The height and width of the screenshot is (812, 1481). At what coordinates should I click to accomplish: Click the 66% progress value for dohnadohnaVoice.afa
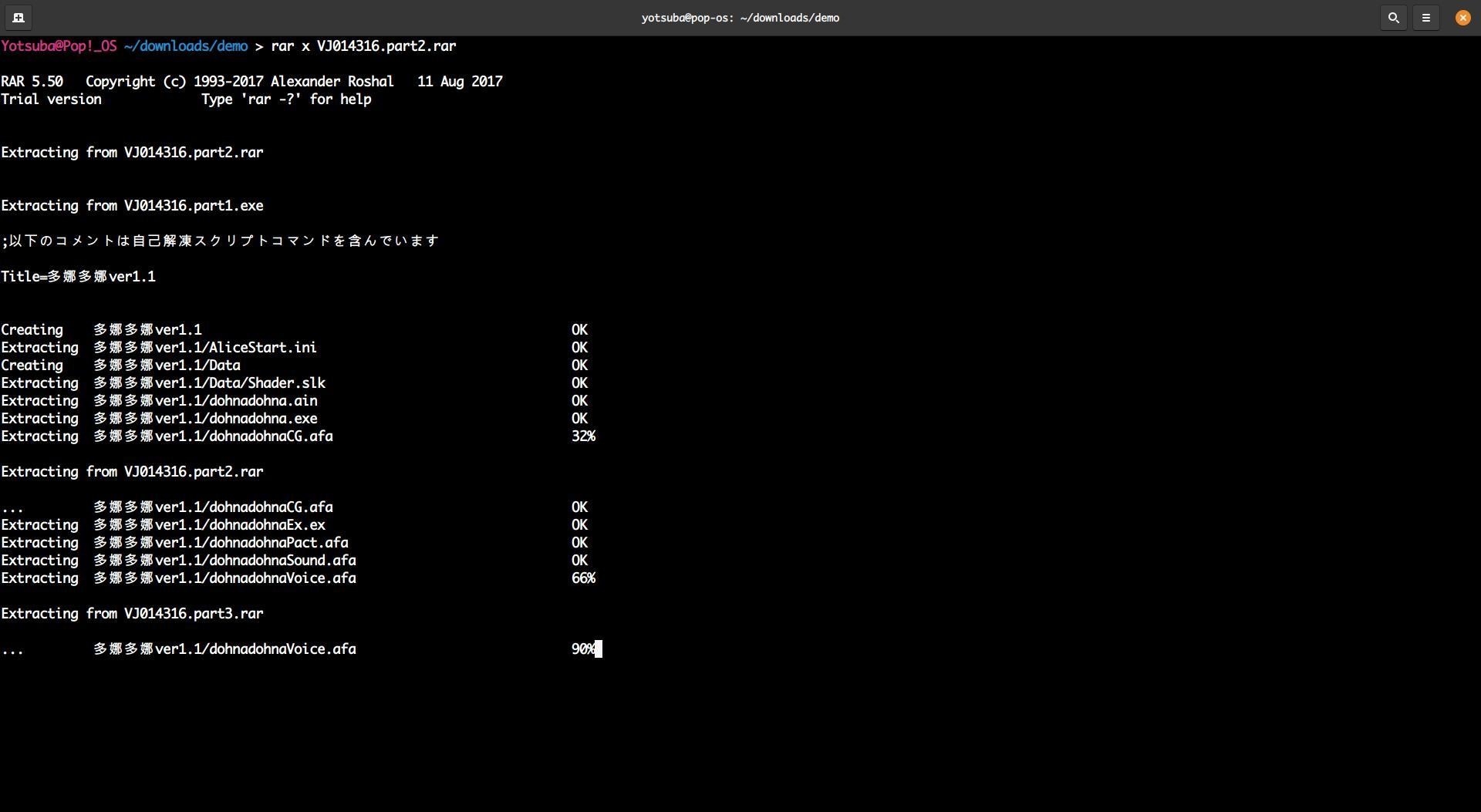583,578
